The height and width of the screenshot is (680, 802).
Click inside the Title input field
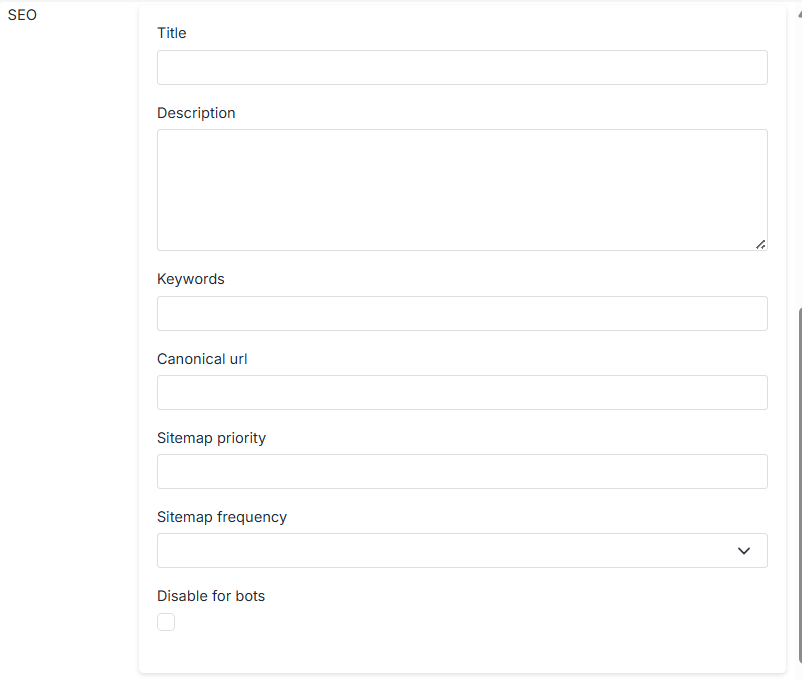[462, 67]
